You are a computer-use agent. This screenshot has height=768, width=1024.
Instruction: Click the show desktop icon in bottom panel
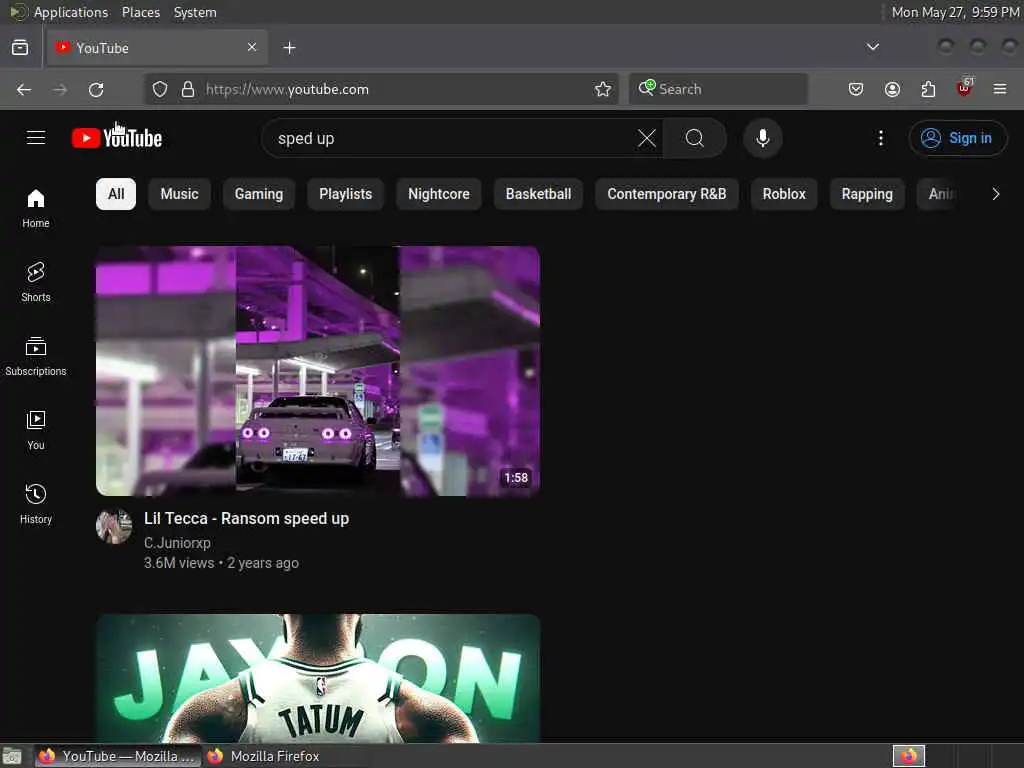tap(12, 757)
